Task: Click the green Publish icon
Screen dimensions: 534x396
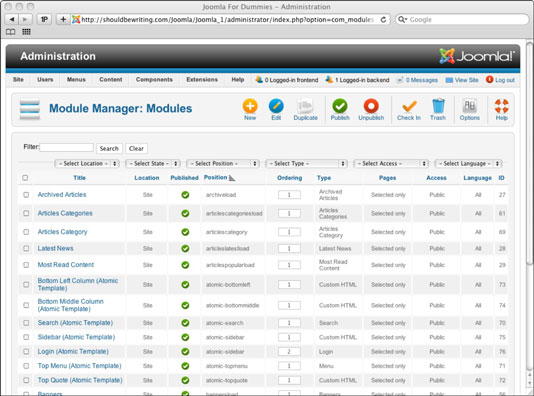Action: pos(340,106)
